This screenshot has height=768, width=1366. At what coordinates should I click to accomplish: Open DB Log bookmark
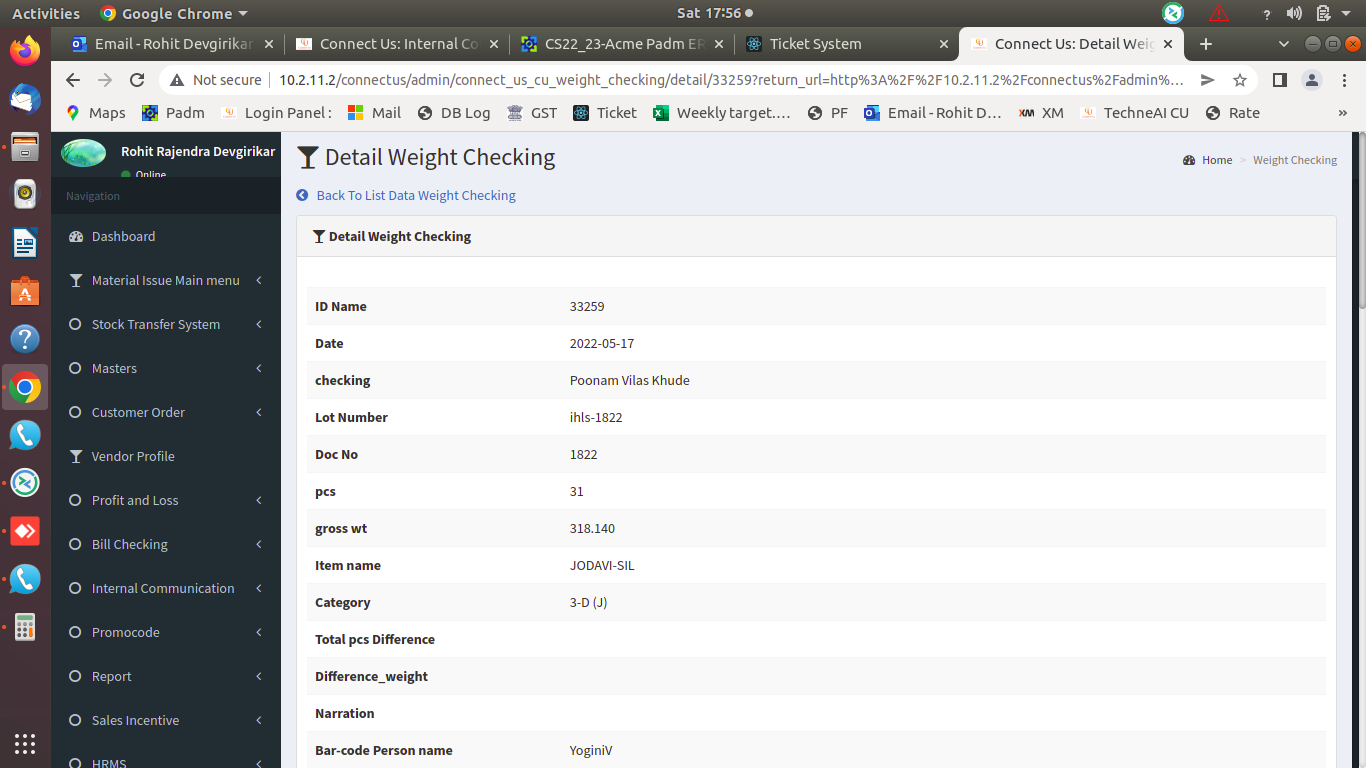click(454, 113)
